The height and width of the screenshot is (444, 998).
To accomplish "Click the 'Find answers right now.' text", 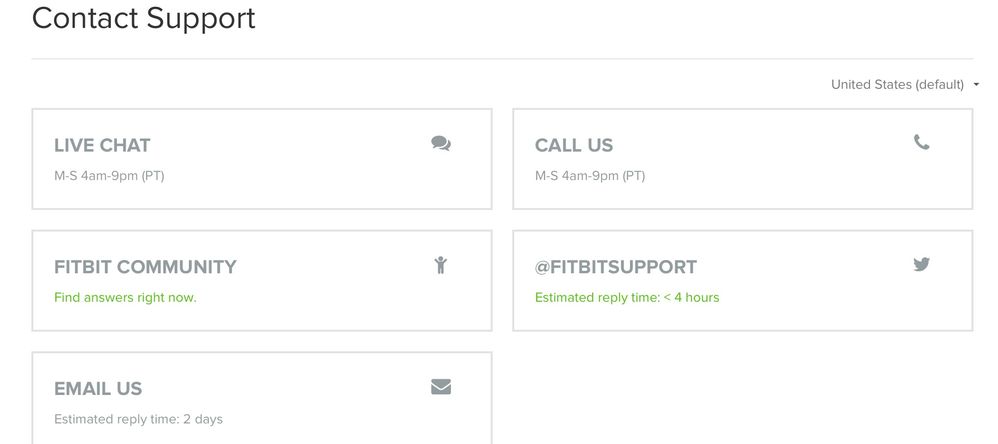I will (x=125, y=297).
